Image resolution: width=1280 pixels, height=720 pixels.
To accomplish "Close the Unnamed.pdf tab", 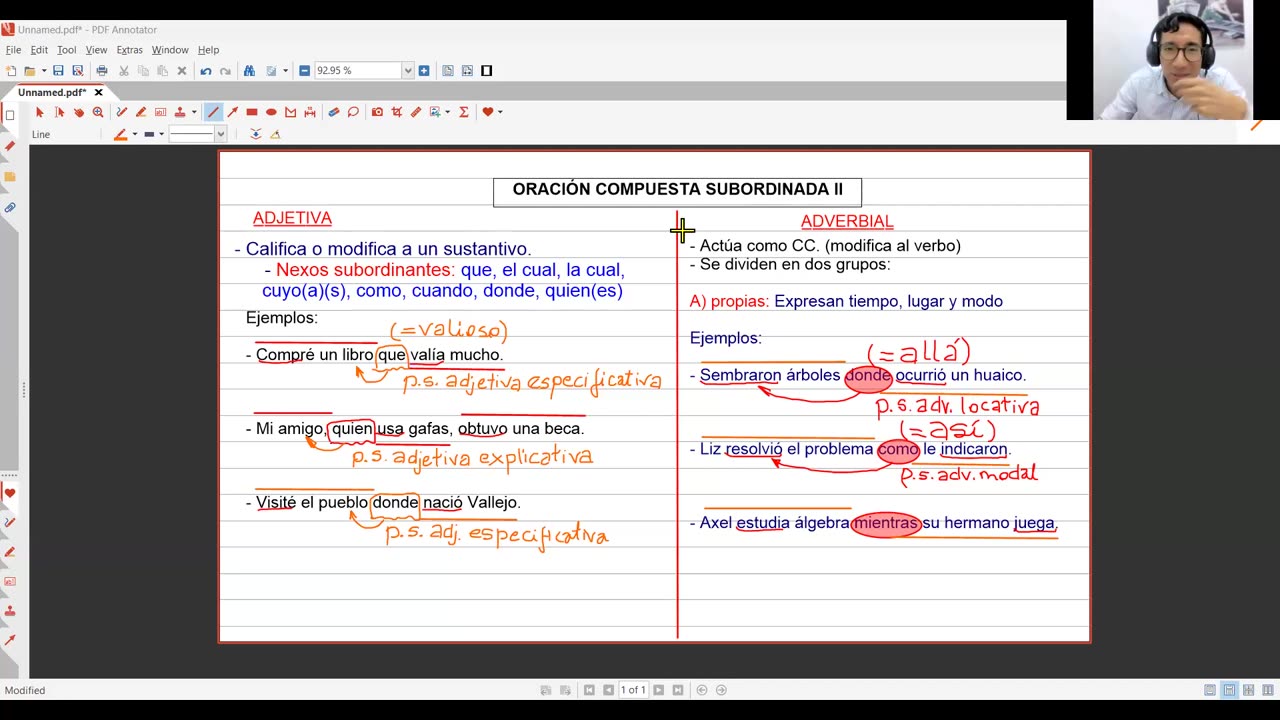I will point(98,92).
